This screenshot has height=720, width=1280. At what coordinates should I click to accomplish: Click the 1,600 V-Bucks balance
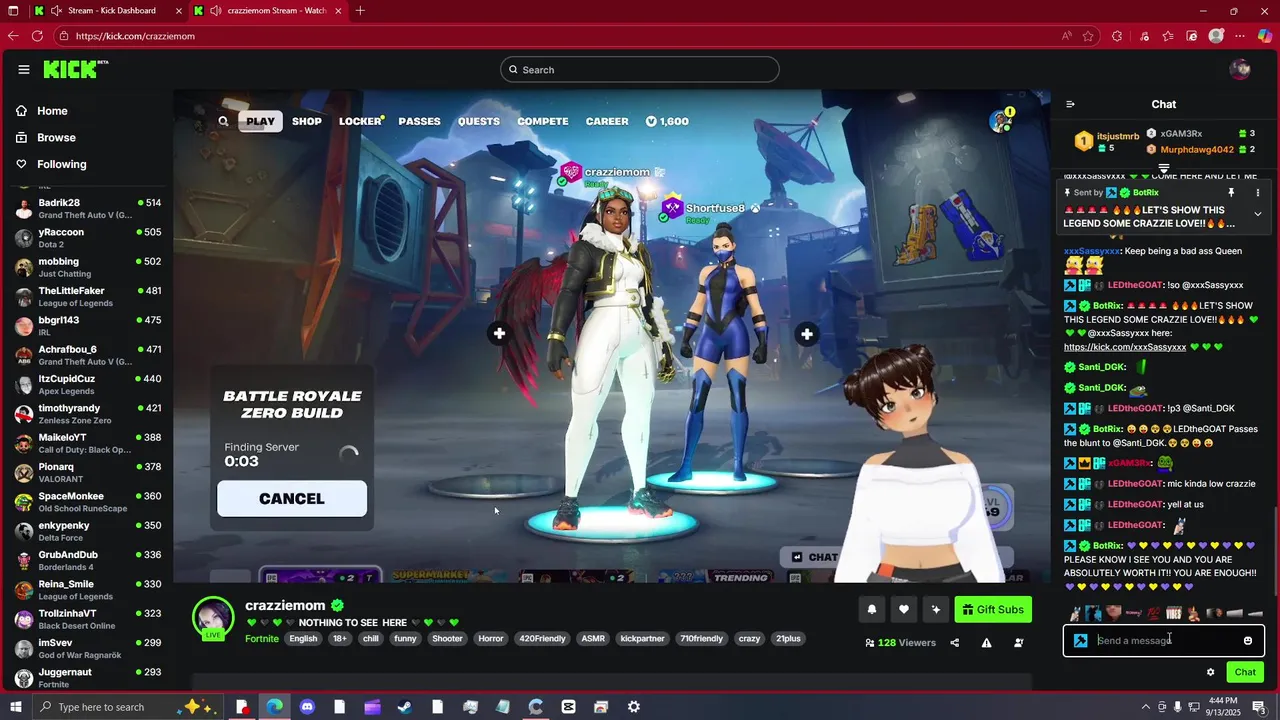coord(667,121)
